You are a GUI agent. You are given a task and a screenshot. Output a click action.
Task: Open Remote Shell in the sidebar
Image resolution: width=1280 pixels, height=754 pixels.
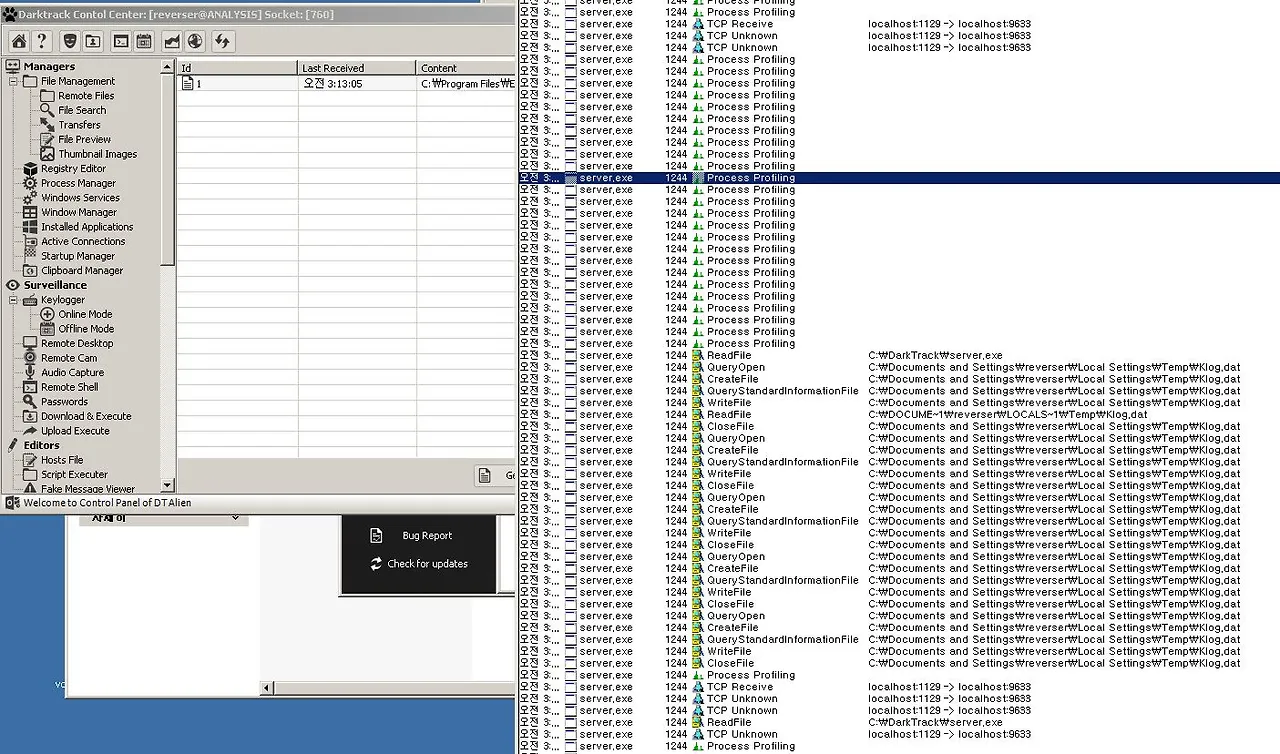click(x=70, y=387)
